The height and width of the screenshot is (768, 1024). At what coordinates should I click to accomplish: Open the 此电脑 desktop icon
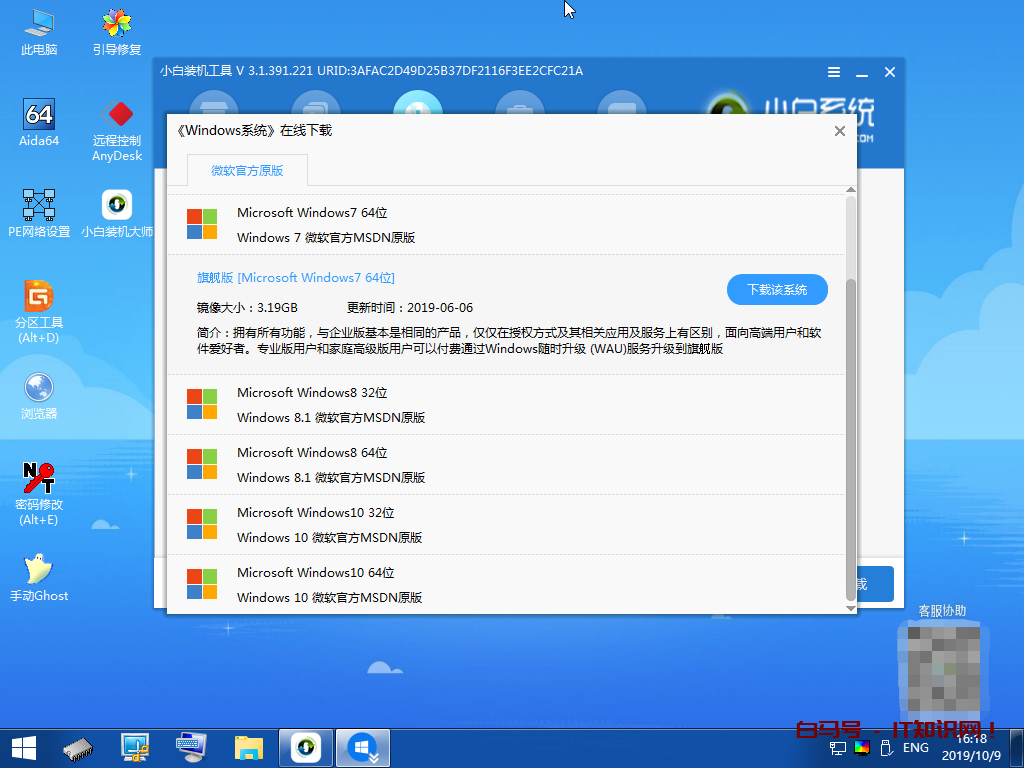click(x=39, y=28)
